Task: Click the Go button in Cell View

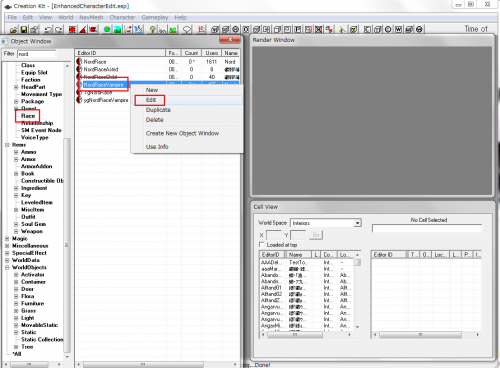Action: [316, 235]
